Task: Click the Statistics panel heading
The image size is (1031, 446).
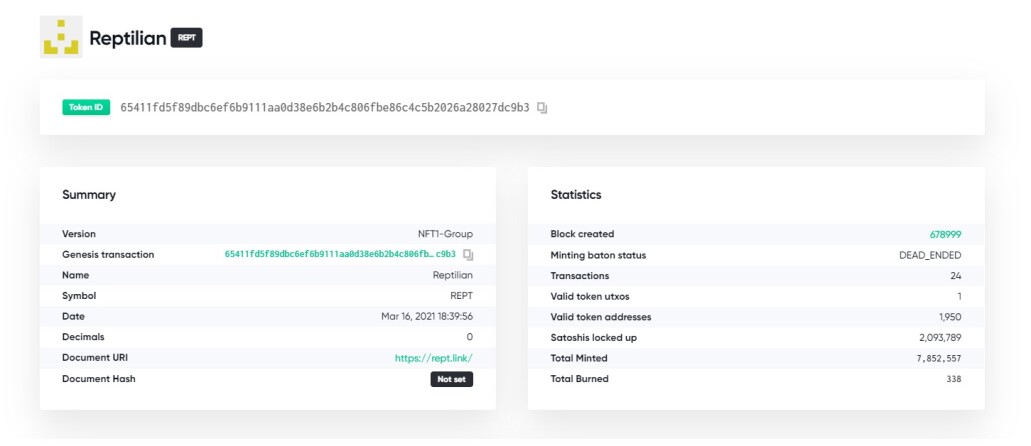Action: [576, 195]
